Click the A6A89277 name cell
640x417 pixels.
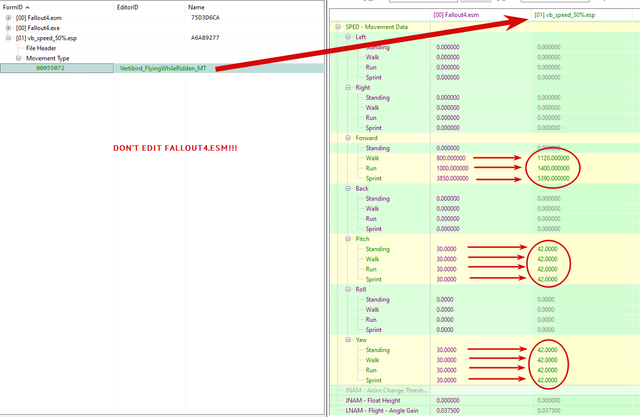(205, 38)
